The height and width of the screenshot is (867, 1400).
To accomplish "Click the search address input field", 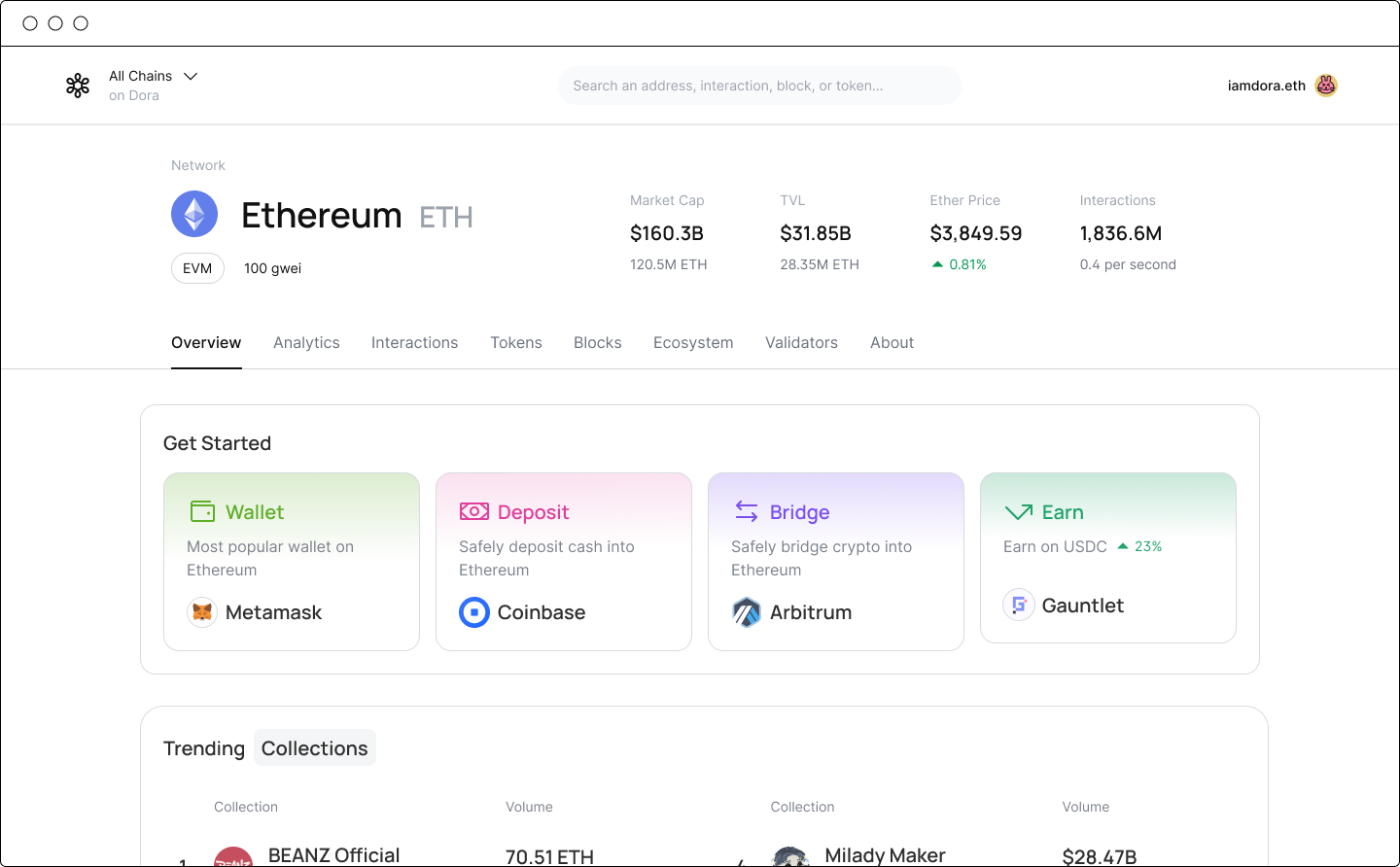I will click(x=759, y=86).
